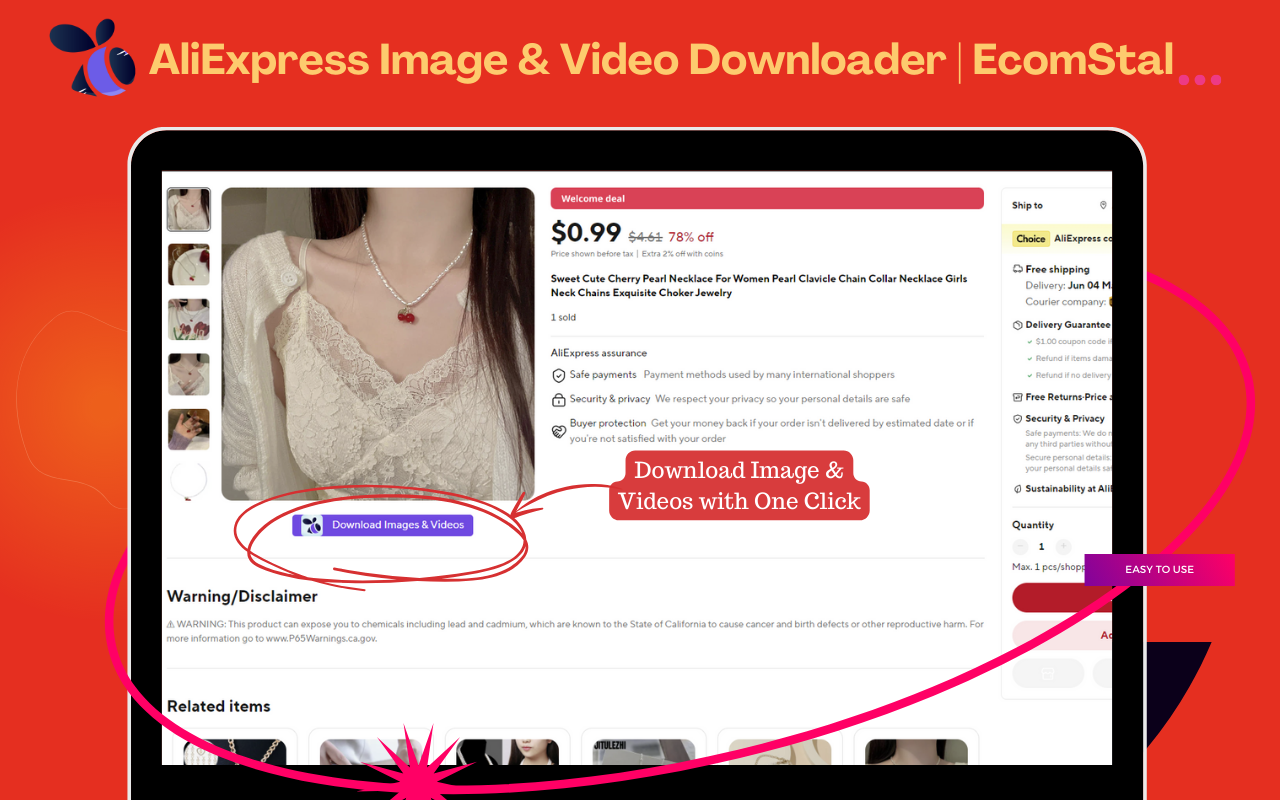The height and width of the screenshot is (800, 1280).
Task: Click the Delivery Guarantee icon
Action: tap(1018, 325)
